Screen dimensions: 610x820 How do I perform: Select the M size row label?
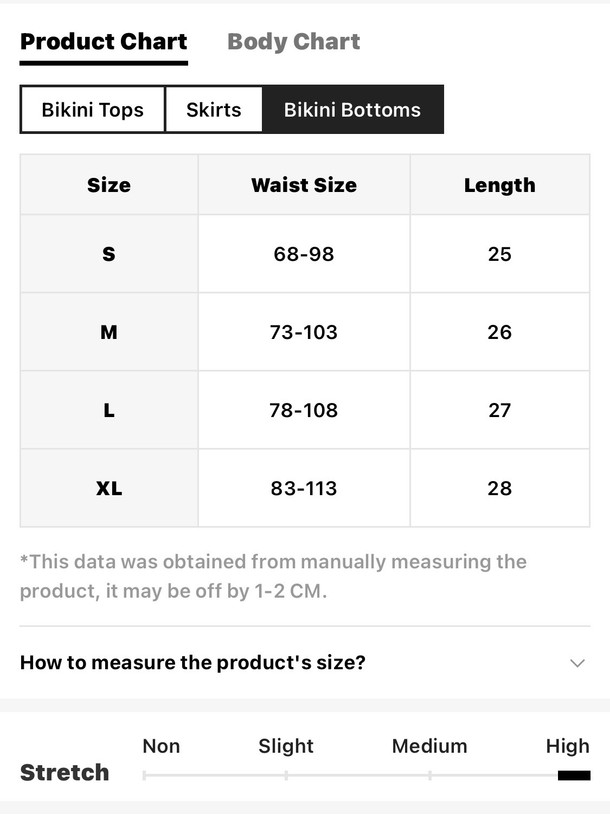click(109, 332)
